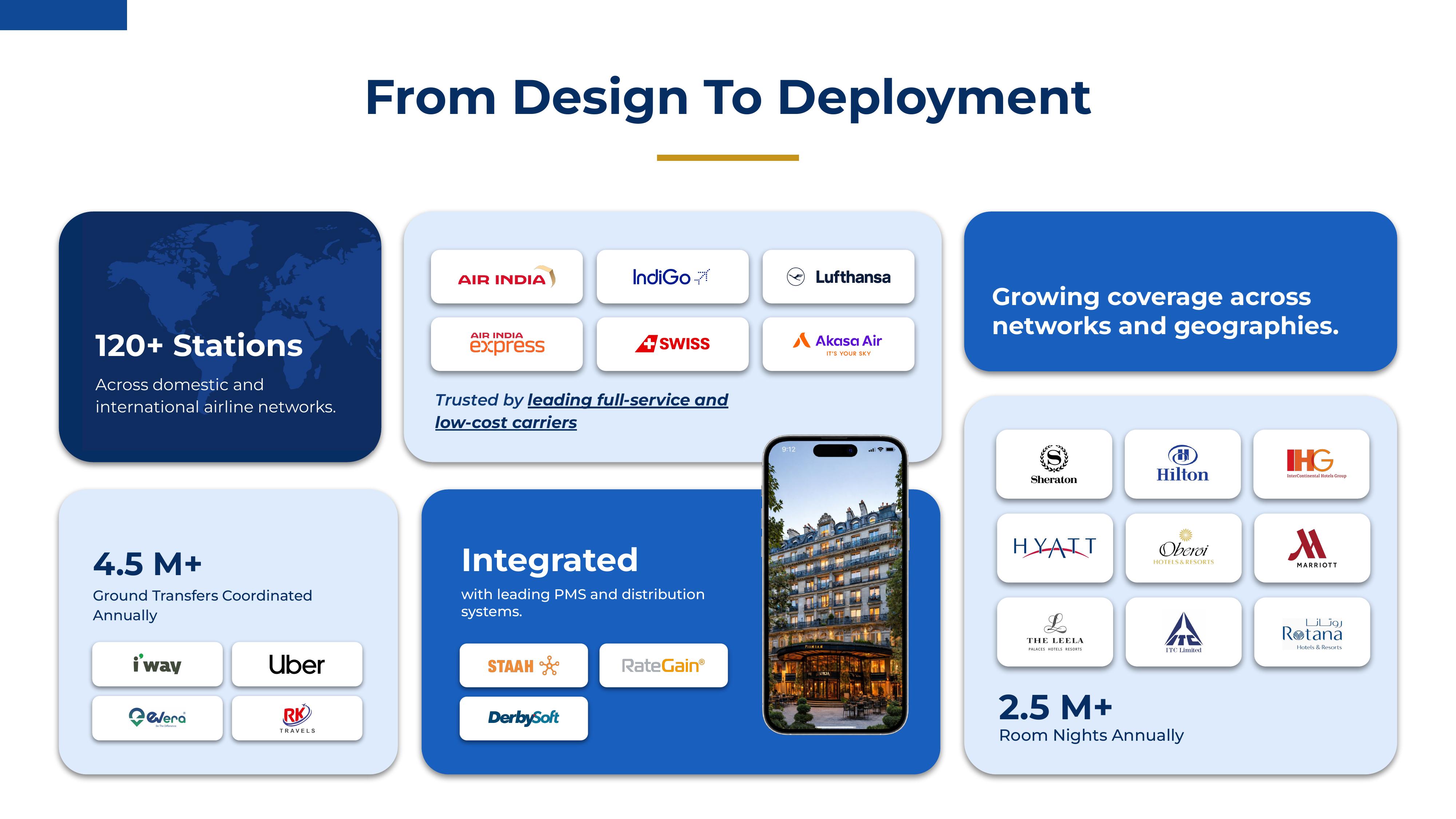1456x819 pixels.
Task: Click the Uber logo tile
Action: tap(297, 664)
